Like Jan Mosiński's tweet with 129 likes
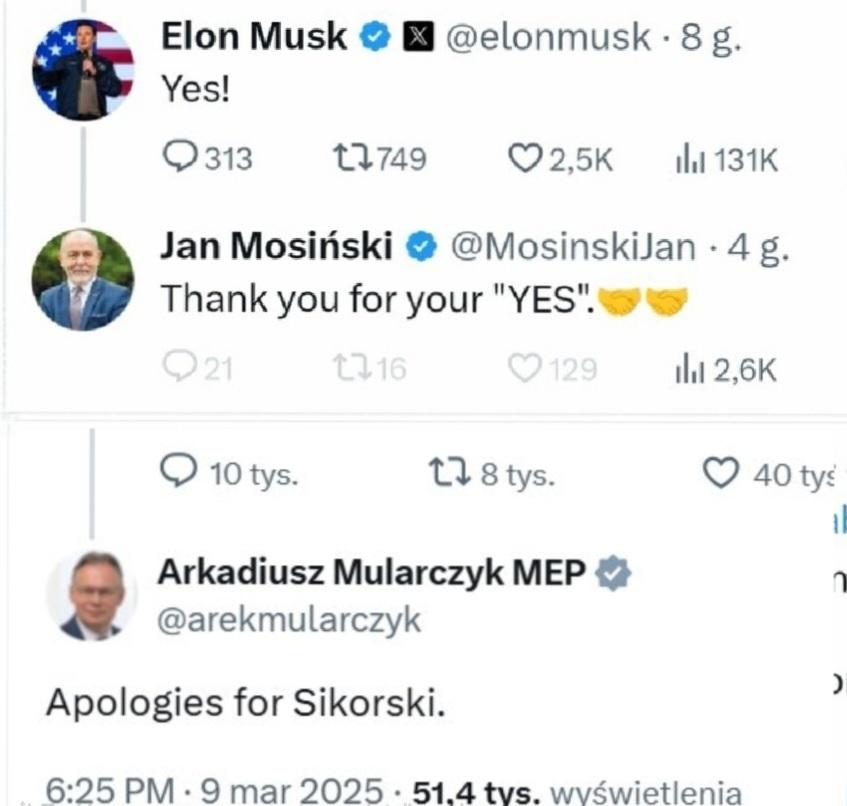 (524, 369)
